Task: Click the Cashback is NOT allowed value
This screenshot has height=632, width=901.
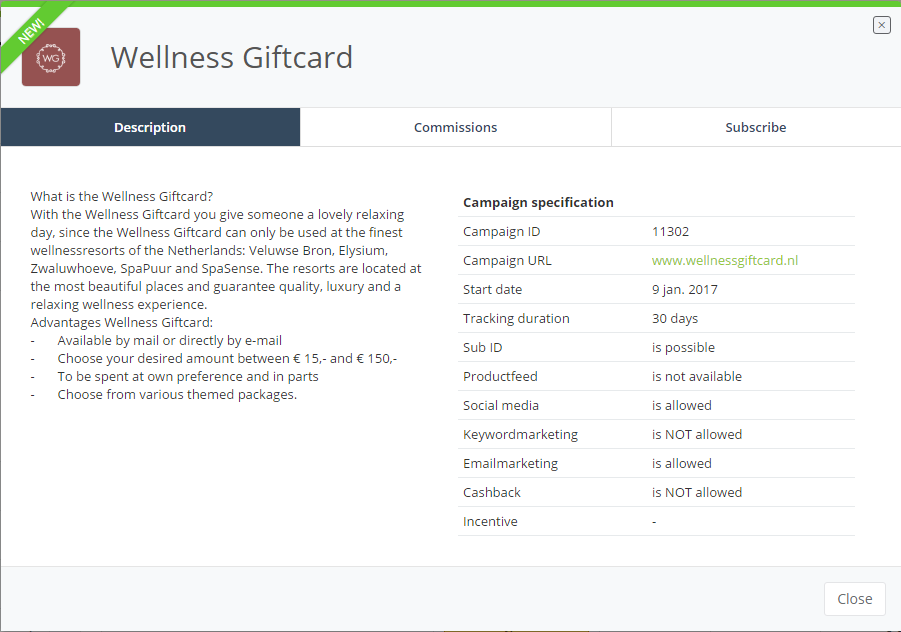Action: tap(696, 492)
